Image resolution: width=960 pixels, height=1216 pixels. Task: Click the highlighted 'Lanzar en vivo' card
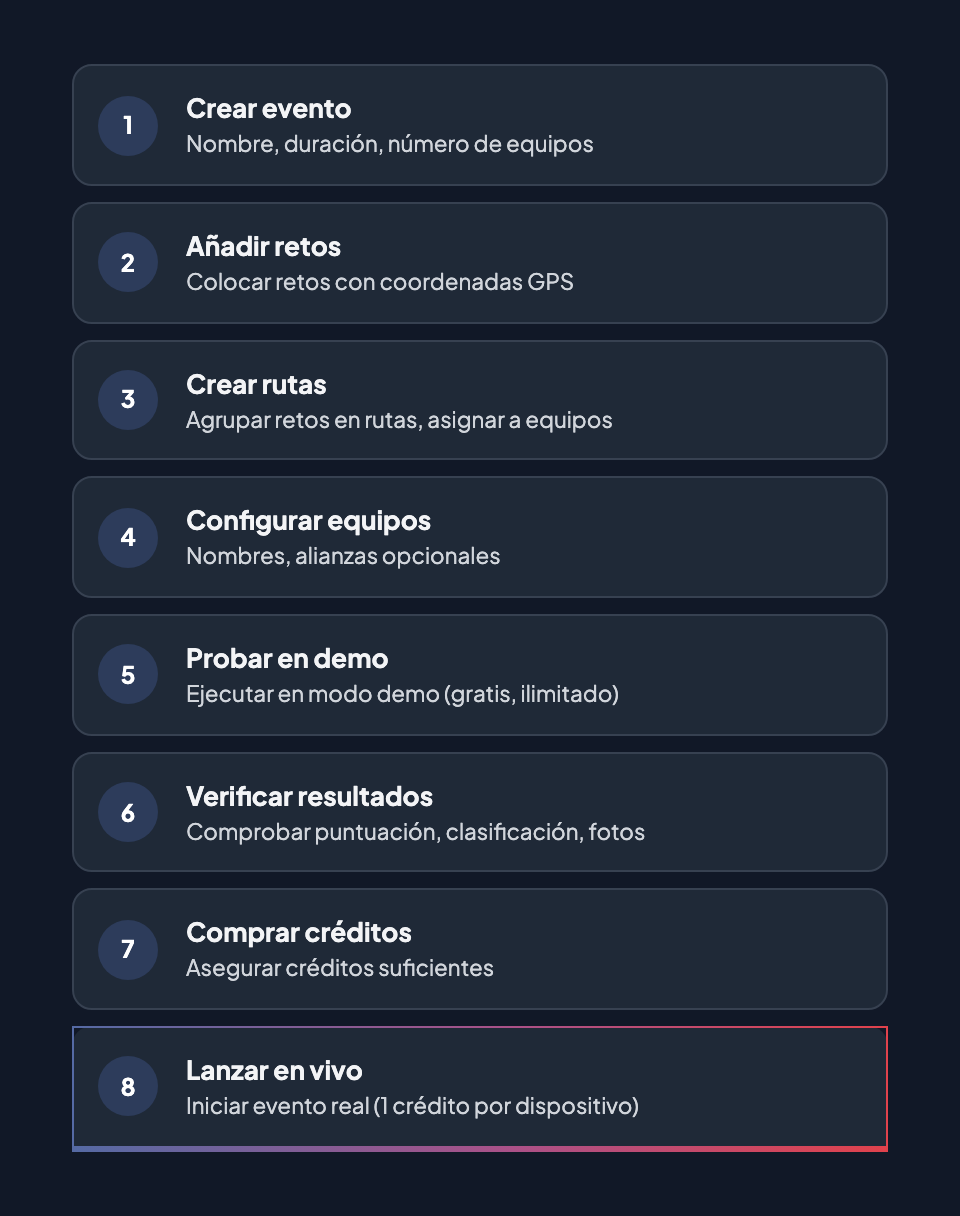[x=480, y=1086]
